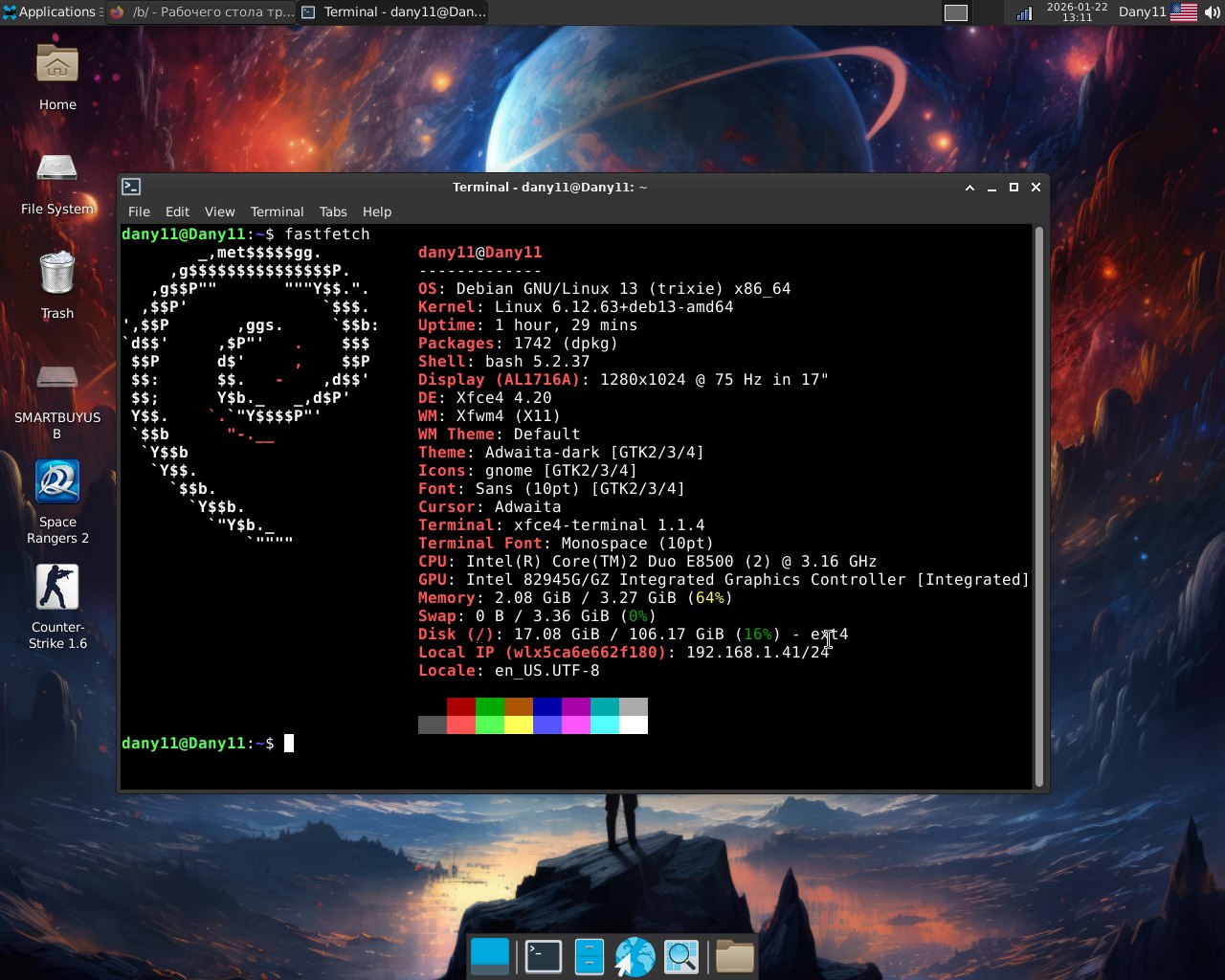Select the Counter-Strike 1.6 desktop icon
This screenshot has height=980, width=1225.
(57, 587)
